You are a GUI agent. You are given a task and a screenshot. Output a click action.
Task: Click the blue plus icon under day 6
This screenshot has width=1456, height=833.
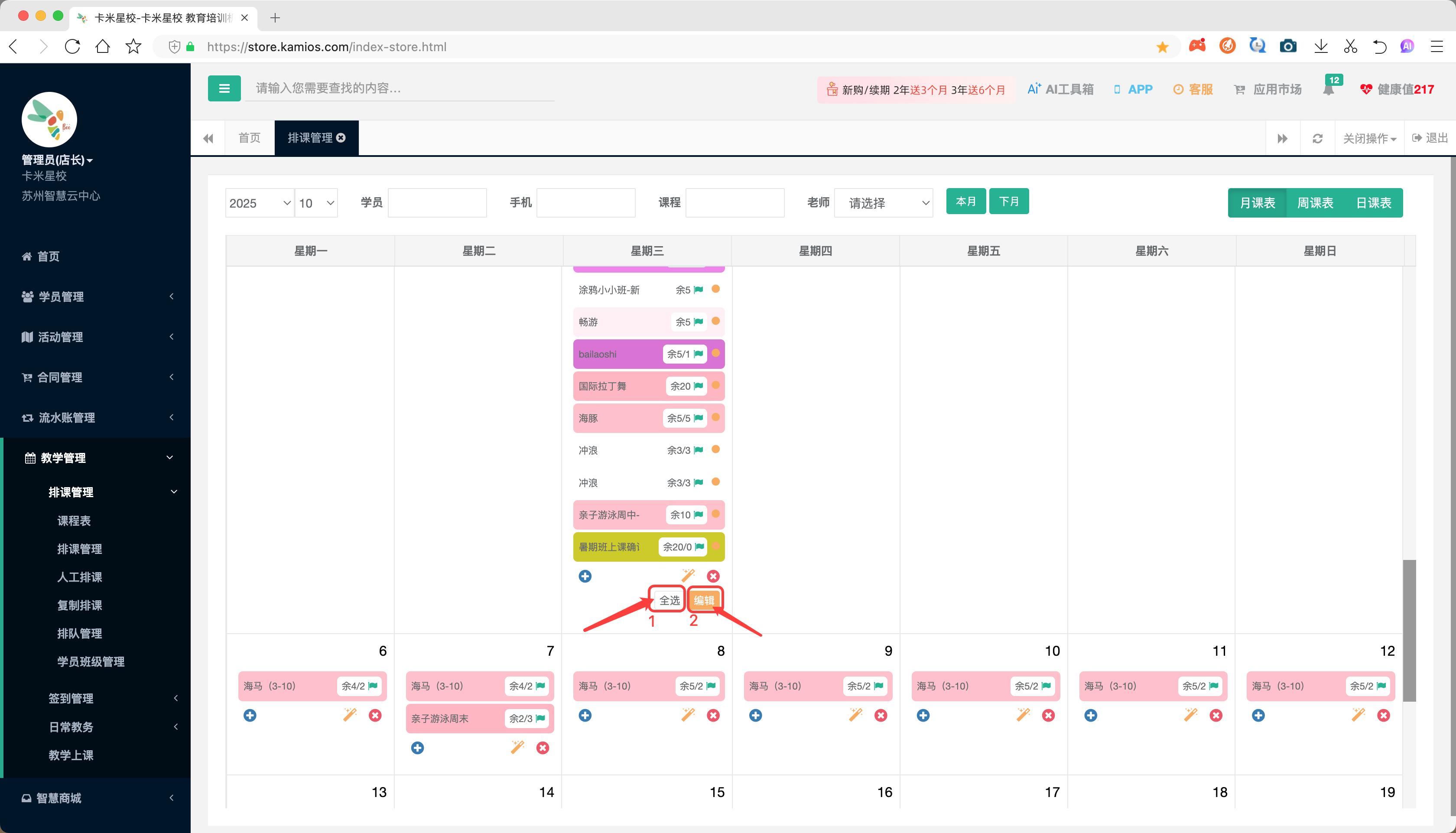[x=250, y=715]
